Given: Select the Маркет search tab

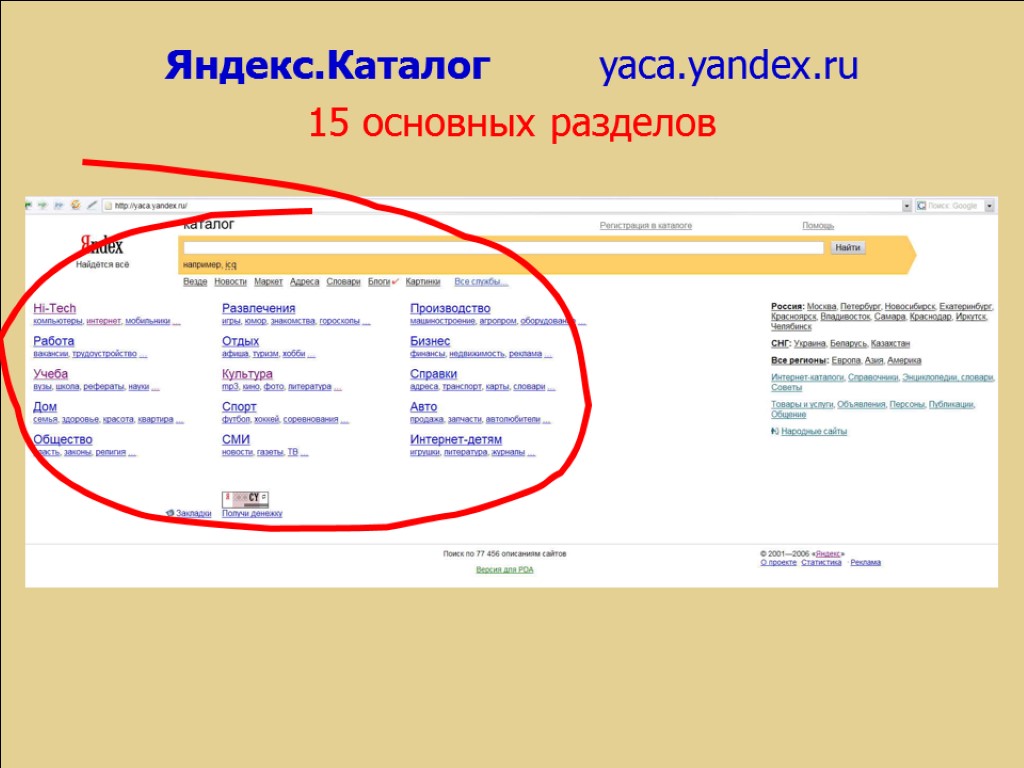Looking at the screenshot, I should 268,281.
